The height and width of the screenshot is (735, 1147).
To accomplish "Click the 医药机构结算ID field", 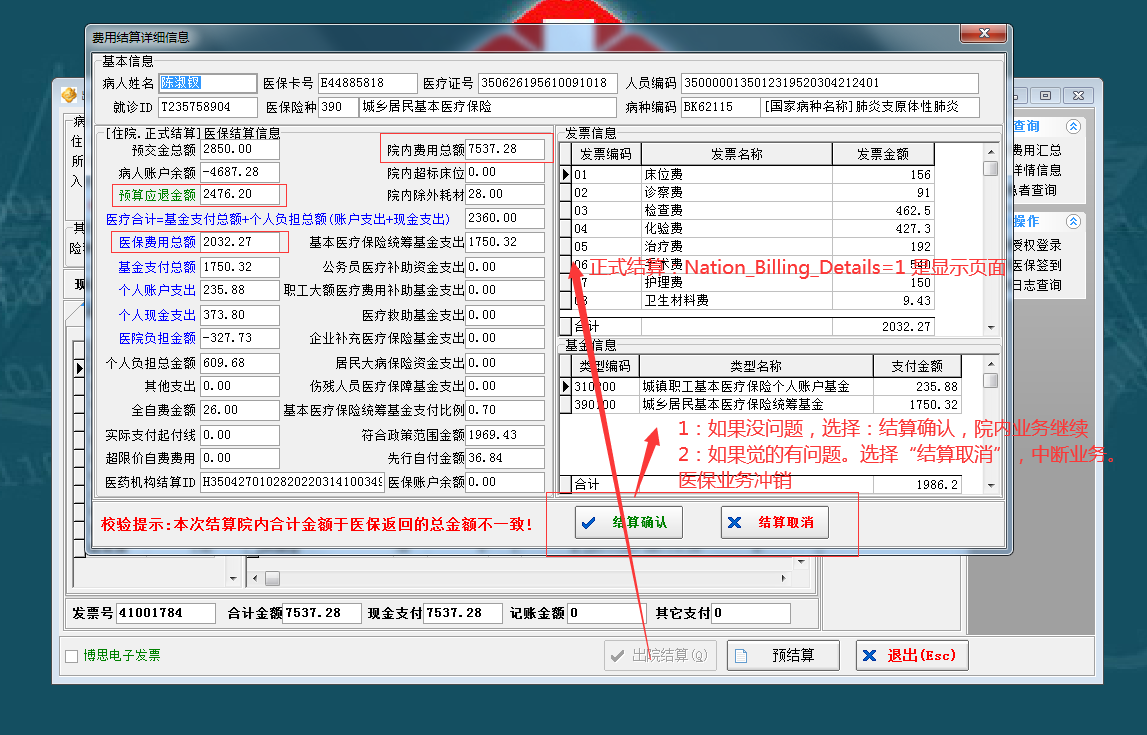I will tap(292, 482).
